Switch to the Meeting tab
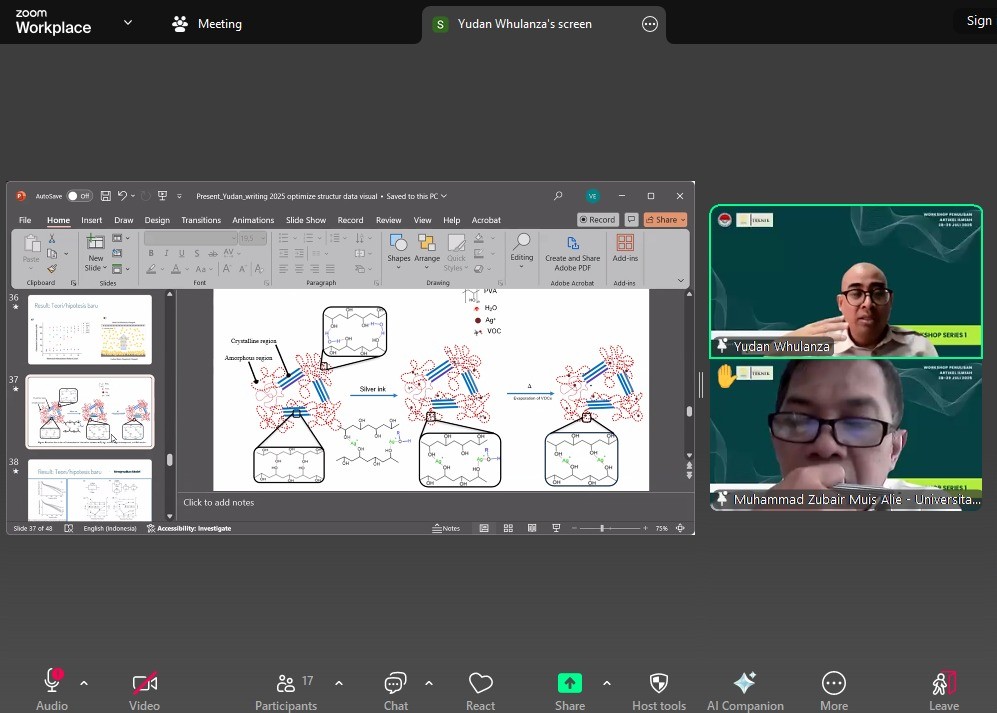This screenshot has width=997, height=713. coord(208,24)
